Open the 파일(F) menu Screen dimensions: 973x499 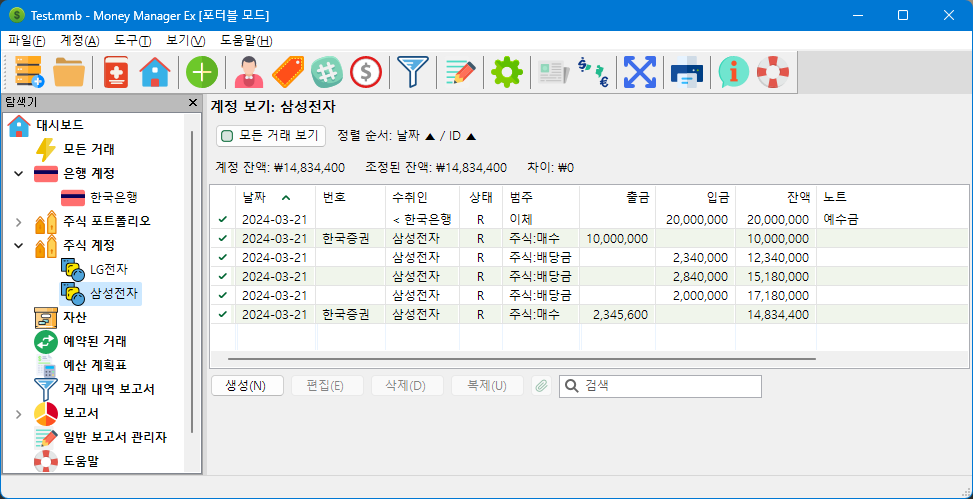click(27, 40)
